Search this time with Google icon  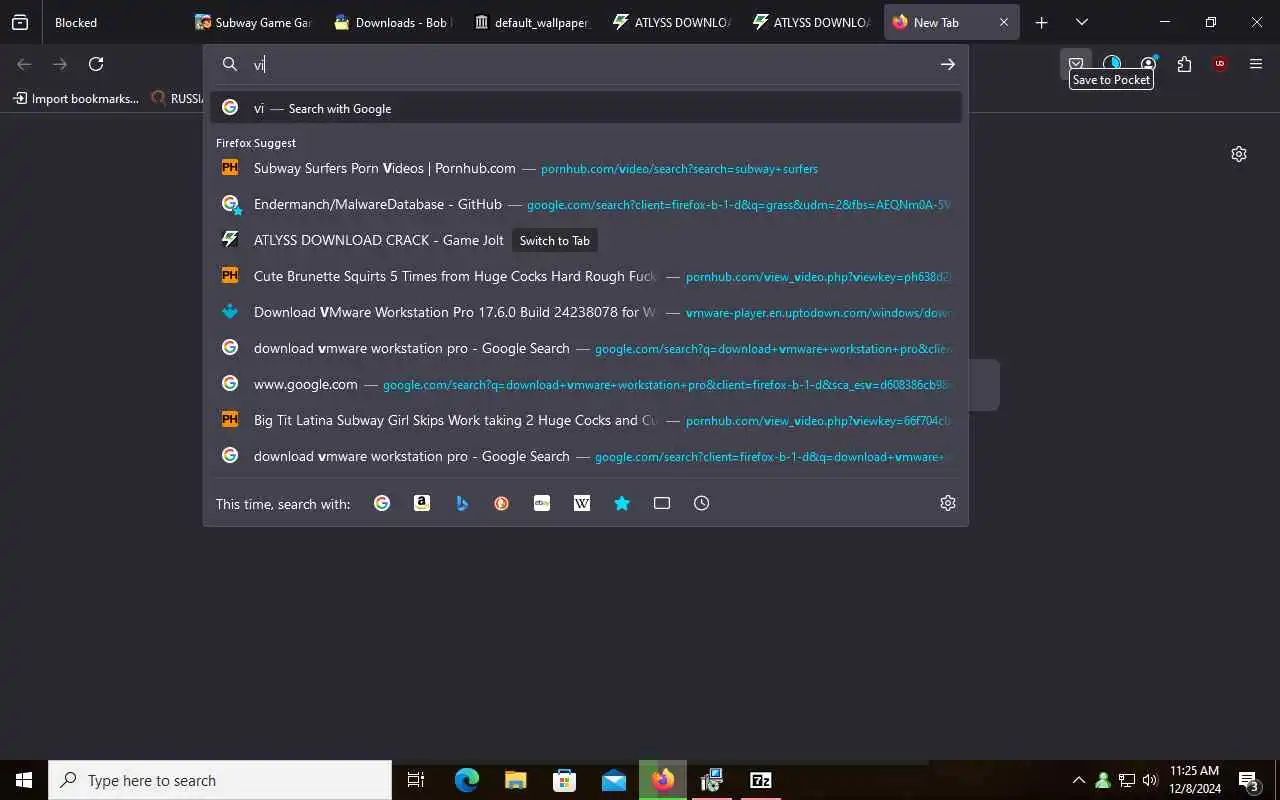tap(382, 503)
